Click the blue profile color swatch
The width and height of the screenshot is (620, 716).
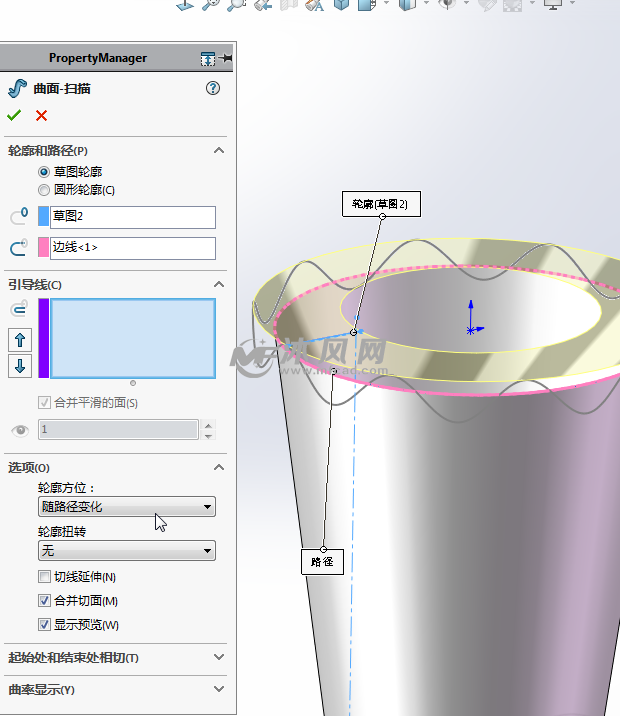(43, 216)
